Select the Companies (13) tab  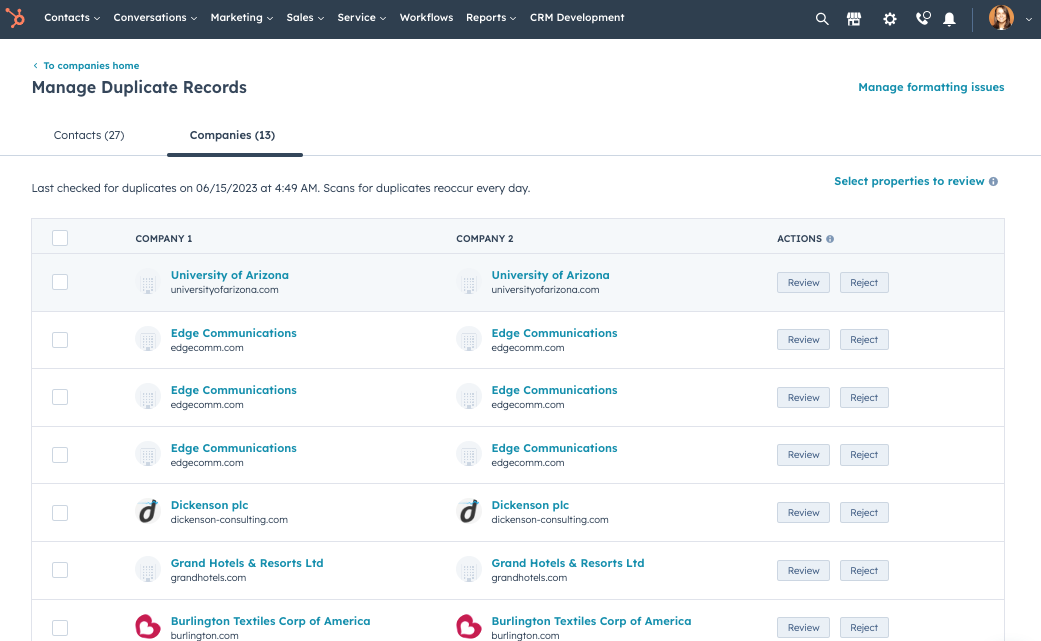tap(232, 135)
